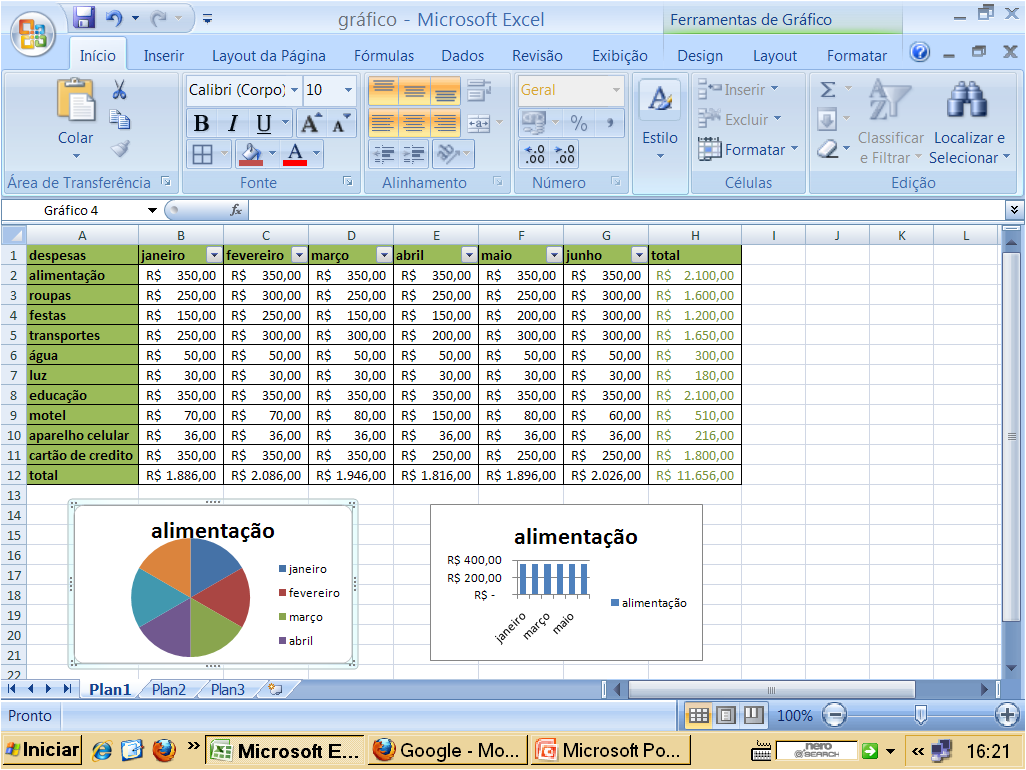Copy selection with the copy icon
This screenshot has width=1026, height=770.
[x=119, y=118]
